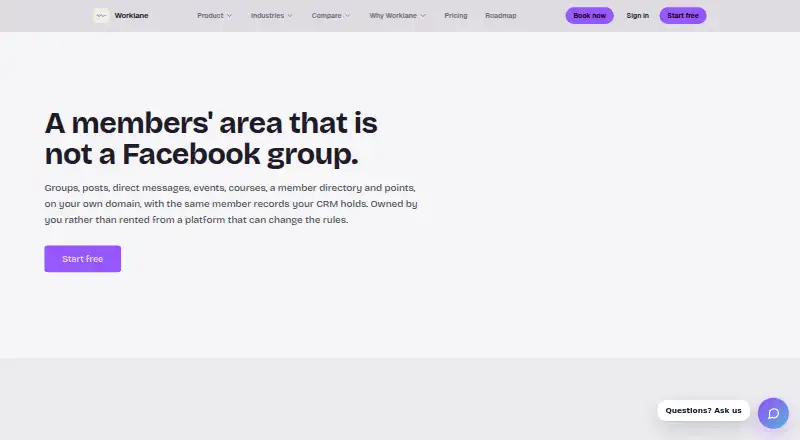Open the Compare dropdown

point(331,16)
